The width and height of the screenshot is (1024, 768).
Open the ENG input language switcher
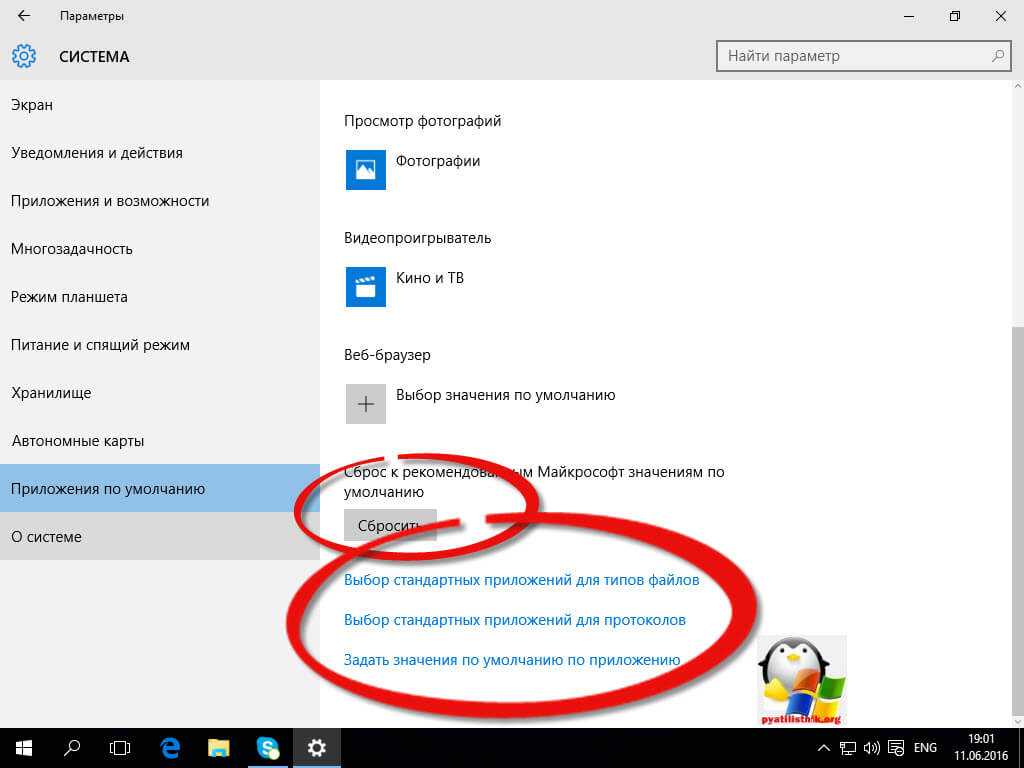coord(925,748)
